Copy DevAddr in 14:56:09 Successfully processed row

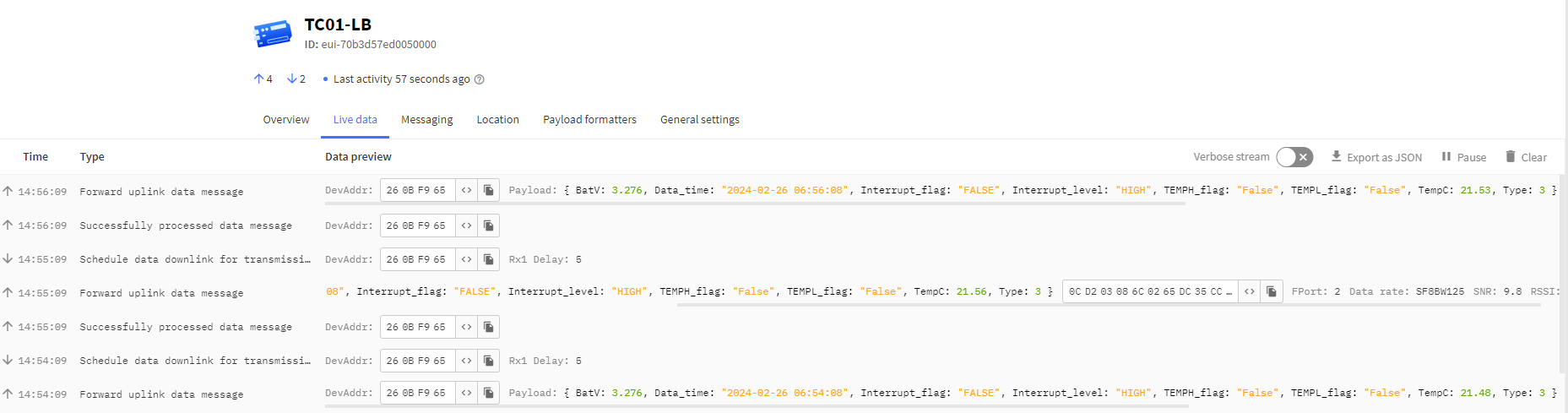(x=488, y=226)
